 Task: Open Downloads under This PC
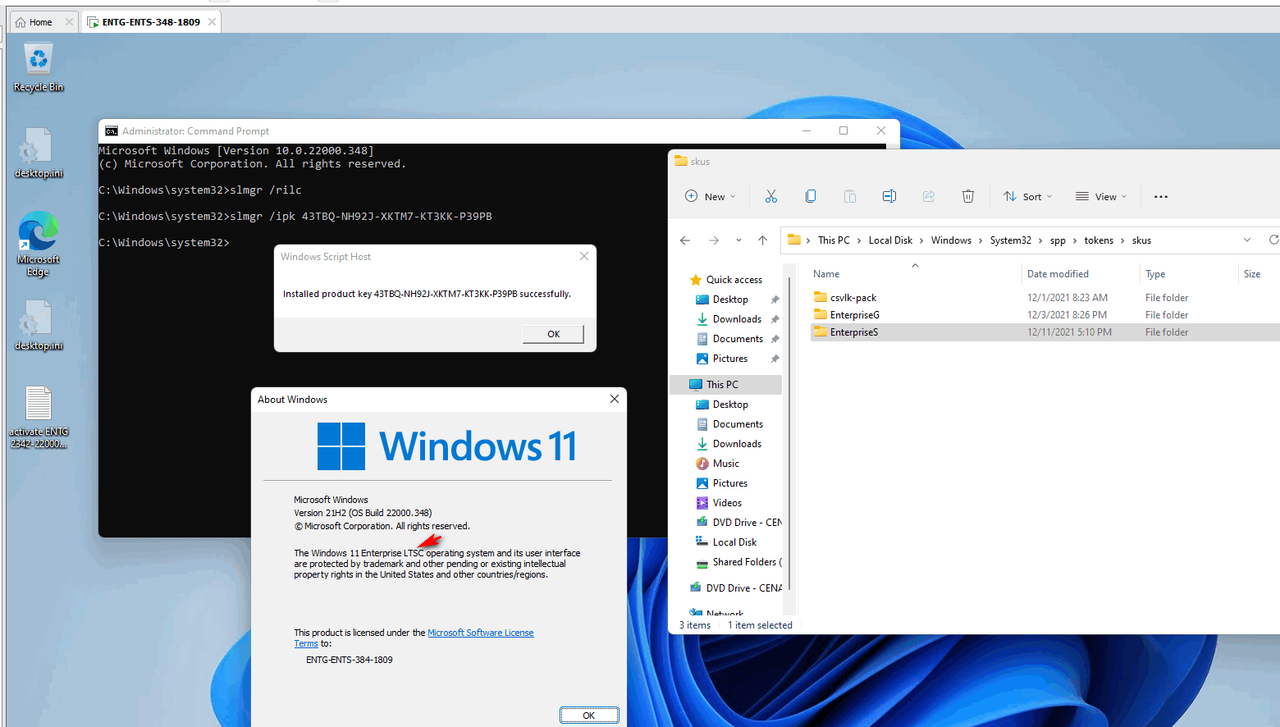[737, 443]
